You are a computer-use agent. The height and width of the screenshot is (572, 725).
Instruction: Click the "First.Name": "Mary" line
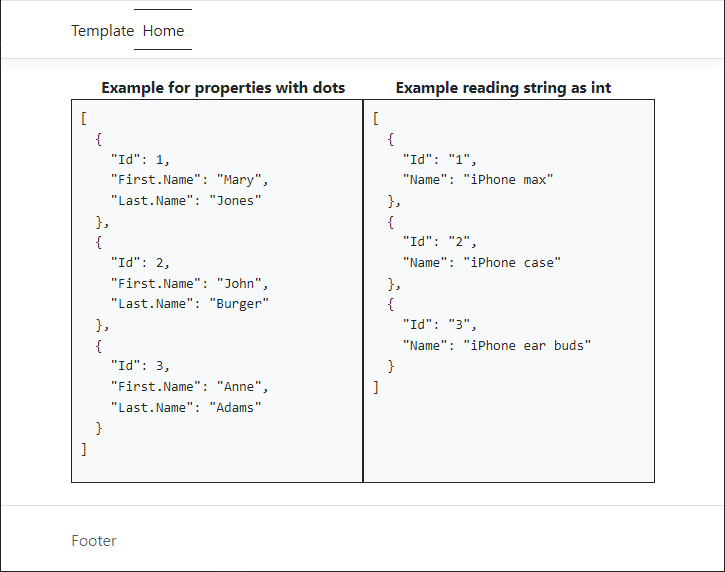coord(189,180)
